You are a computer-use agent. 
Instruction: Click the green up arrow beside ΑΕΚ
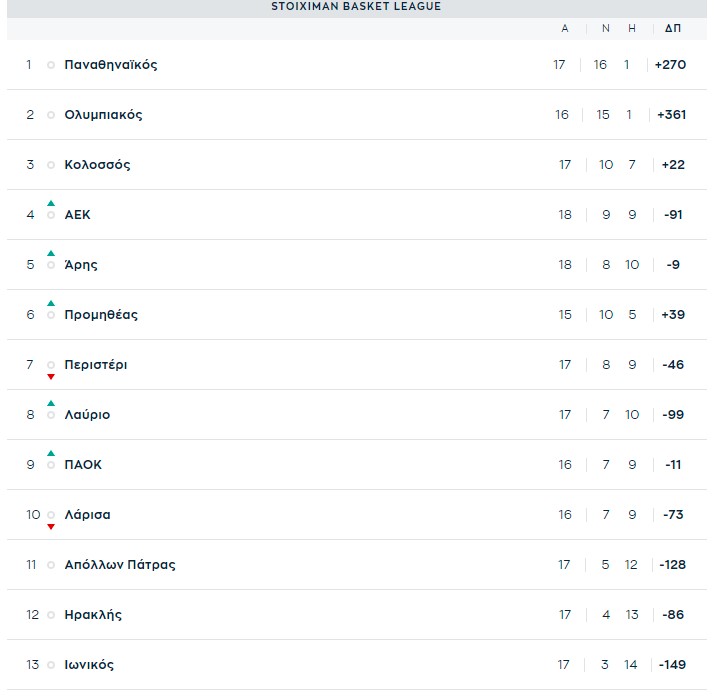pos(51,203)
